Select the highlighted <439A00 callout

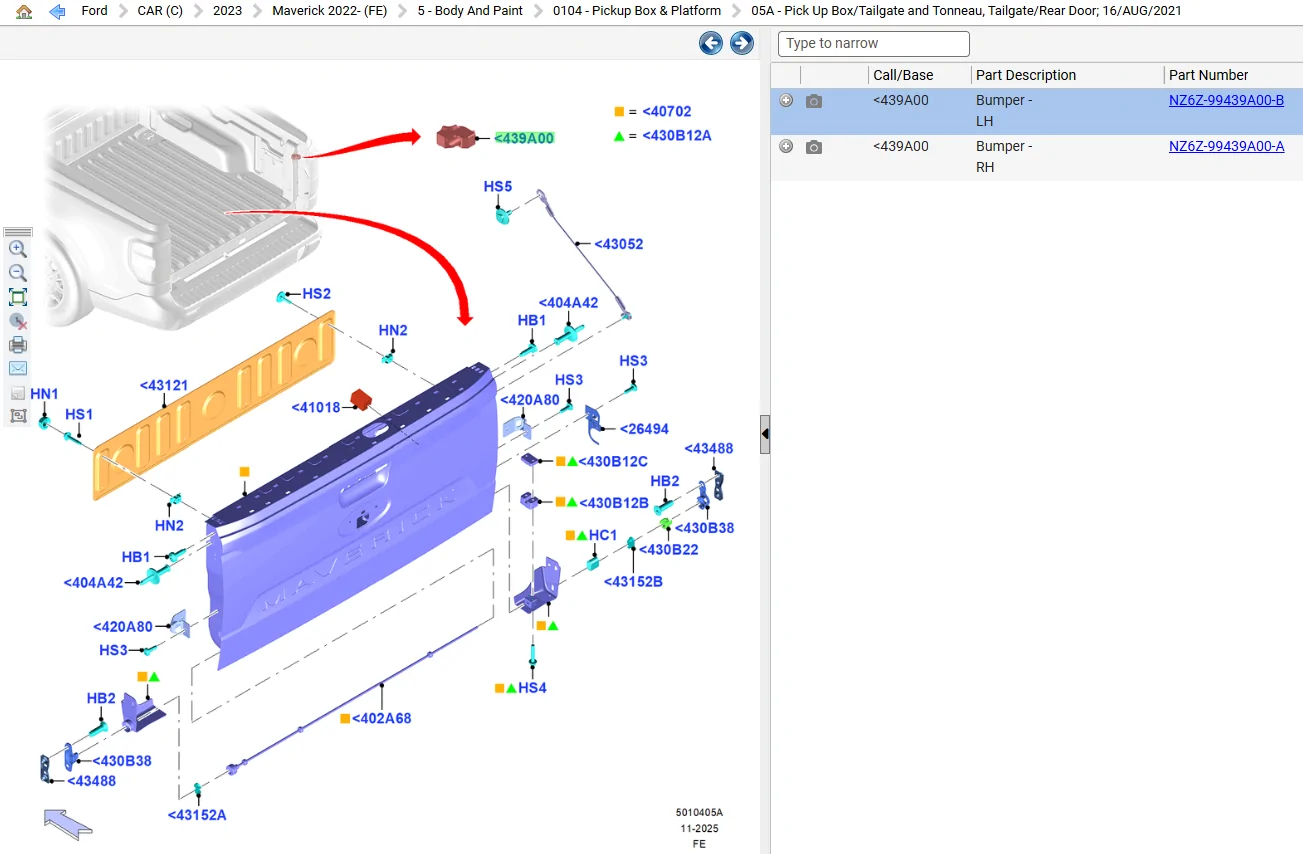tap(524, 138)
